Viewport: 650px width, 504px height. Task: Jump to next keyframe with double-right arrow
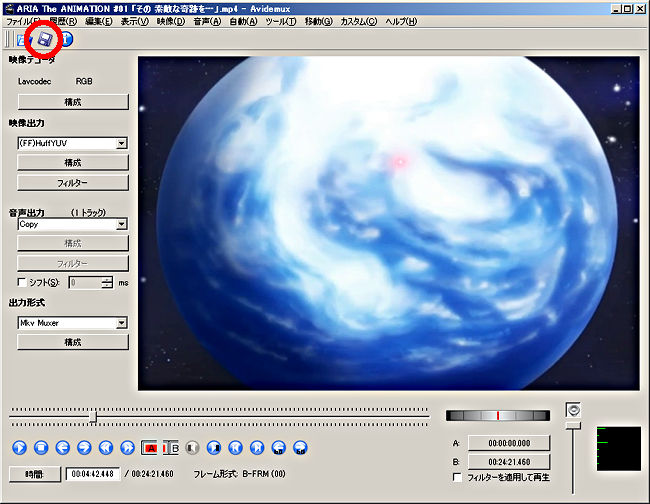click(127, 448)
